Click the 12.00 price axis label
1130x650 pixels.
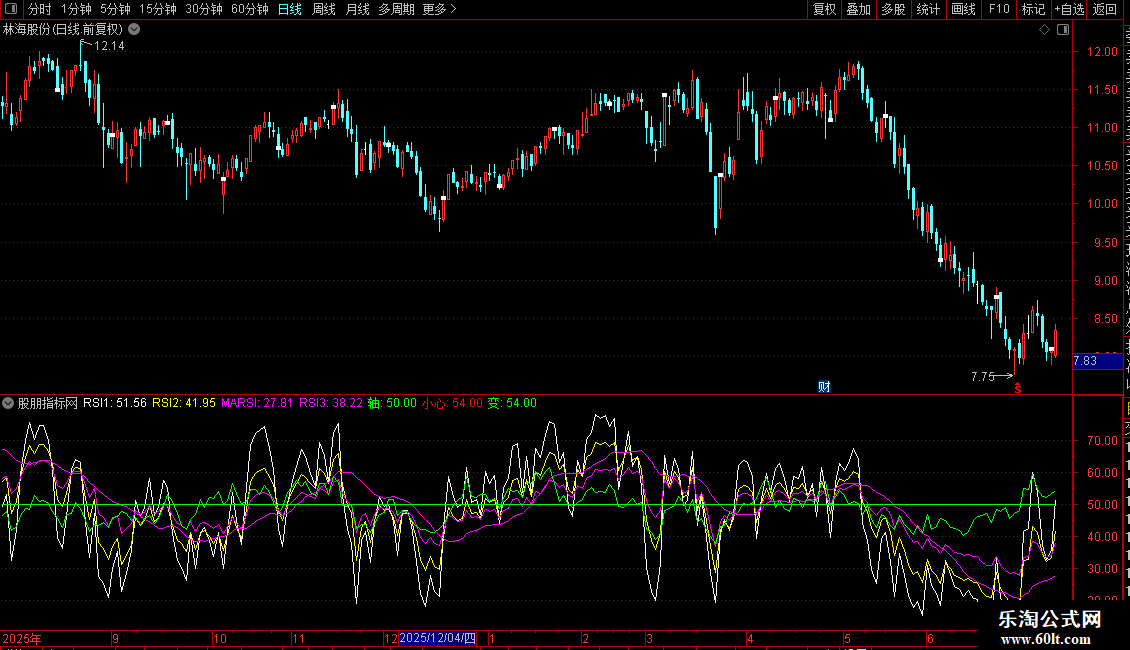tap(1102, 52)
